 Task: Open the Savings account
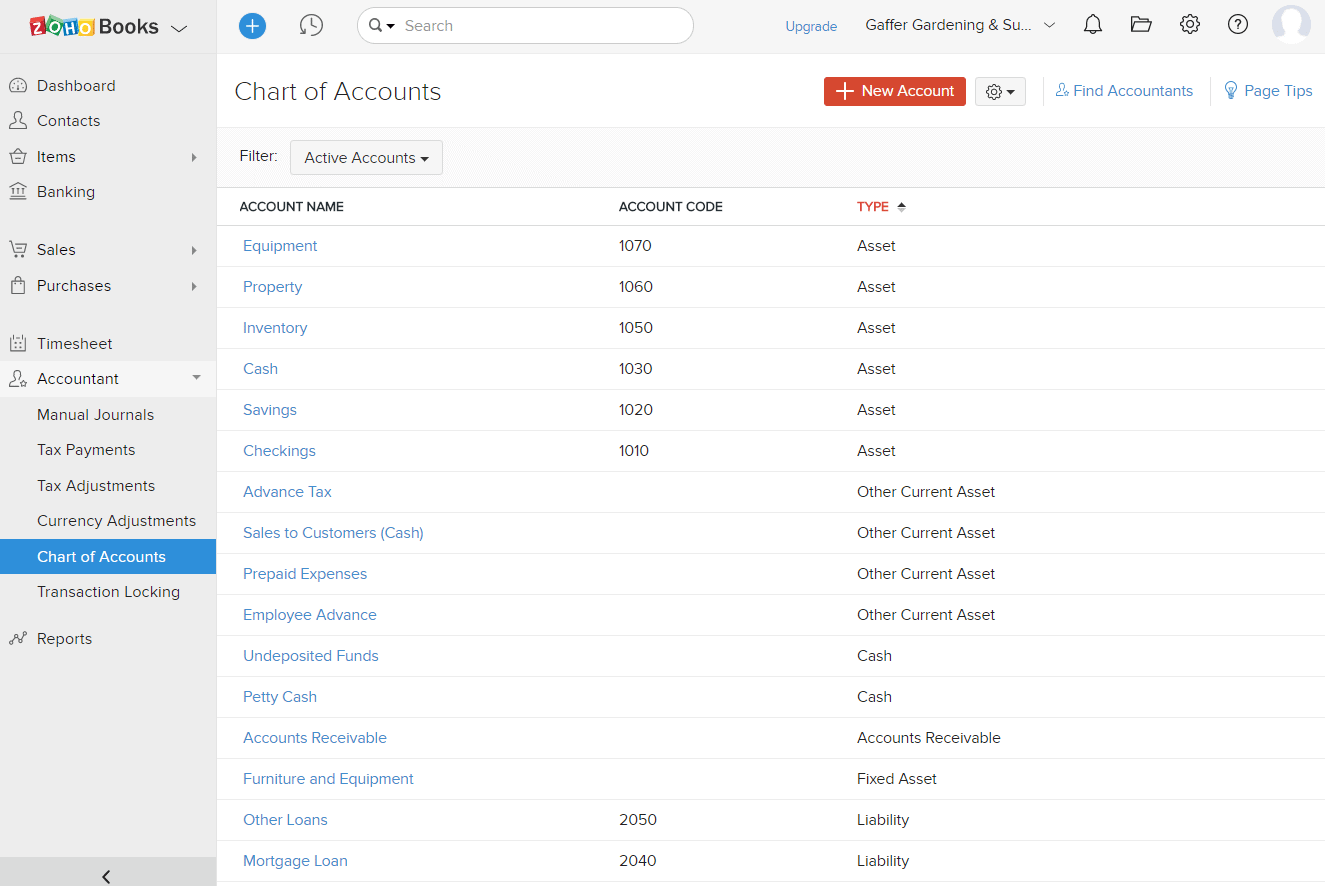coord(270,410)
